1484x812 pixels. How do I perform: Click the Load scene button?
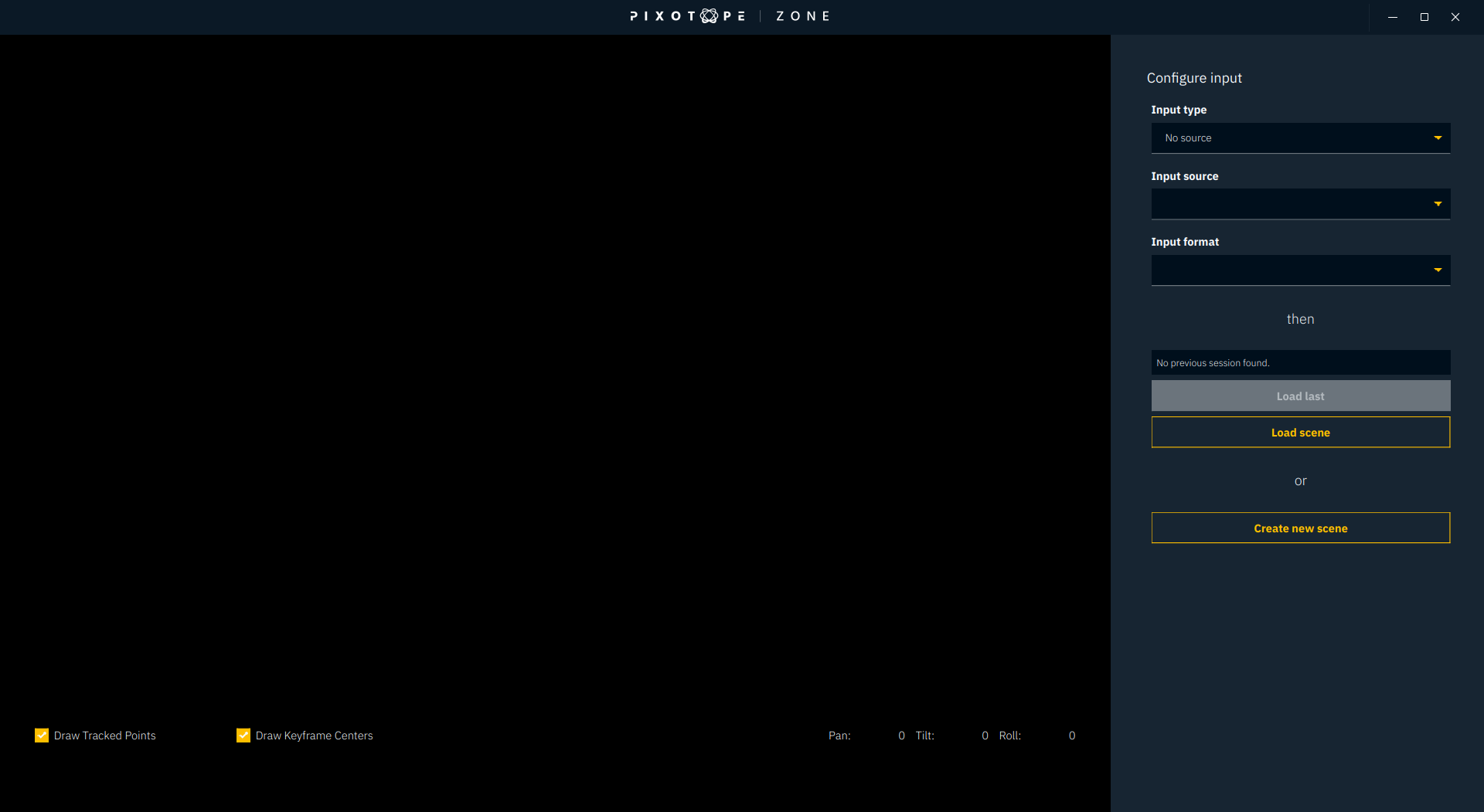pyautogui.click(x=1300, y=432)
